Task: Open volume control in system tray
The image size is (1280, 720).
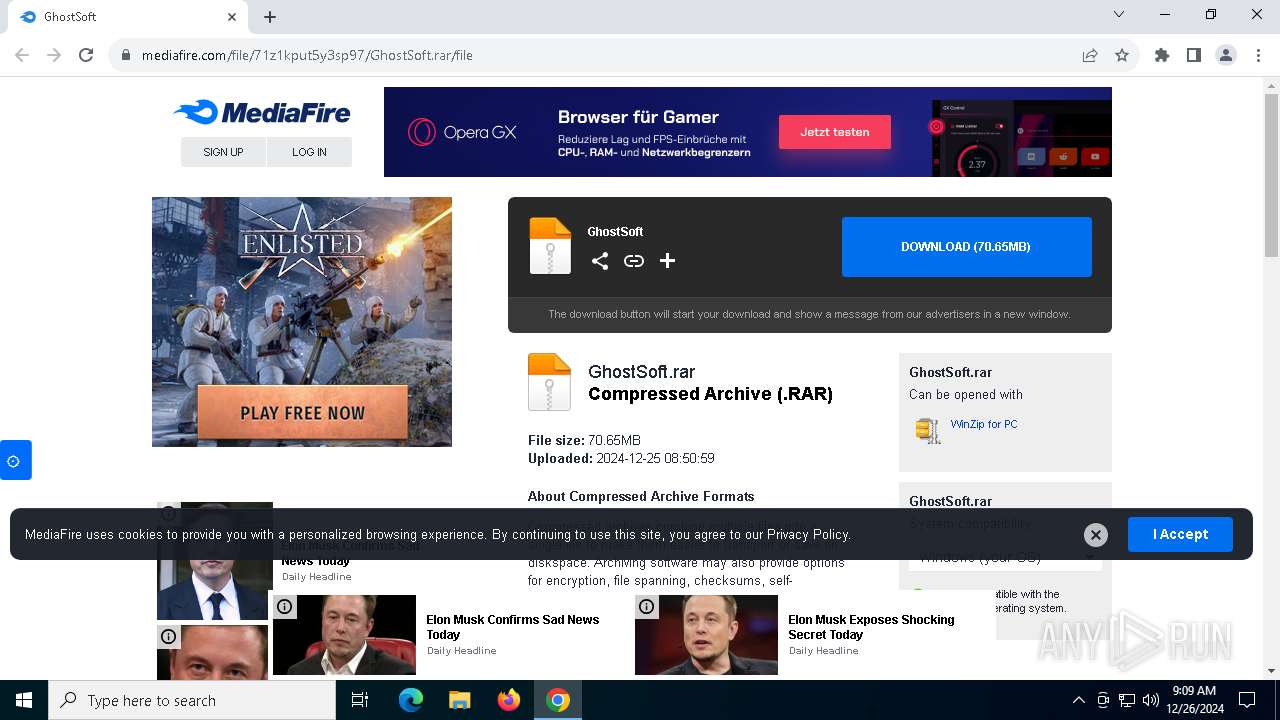Action: tap(1151, 700)
